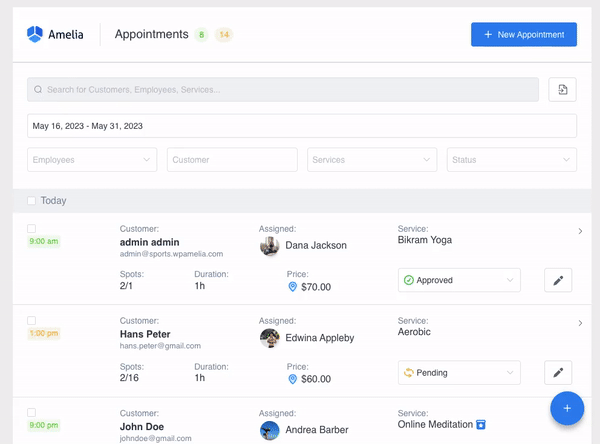Viewport: 600px width, 444px height.
Task: Edit Hans Peter appointment using pencil icon
Action: pos(558,373)
